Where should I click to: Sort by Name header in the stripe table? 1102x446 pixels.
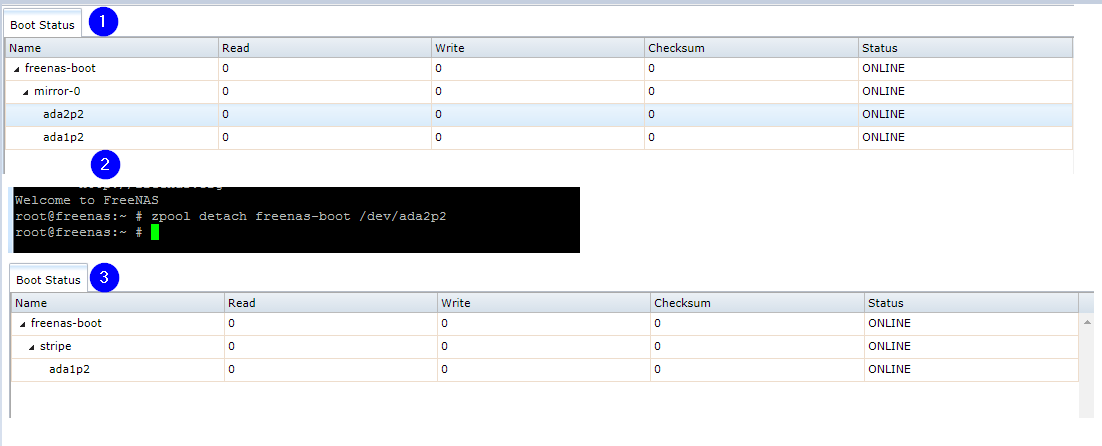118,303
